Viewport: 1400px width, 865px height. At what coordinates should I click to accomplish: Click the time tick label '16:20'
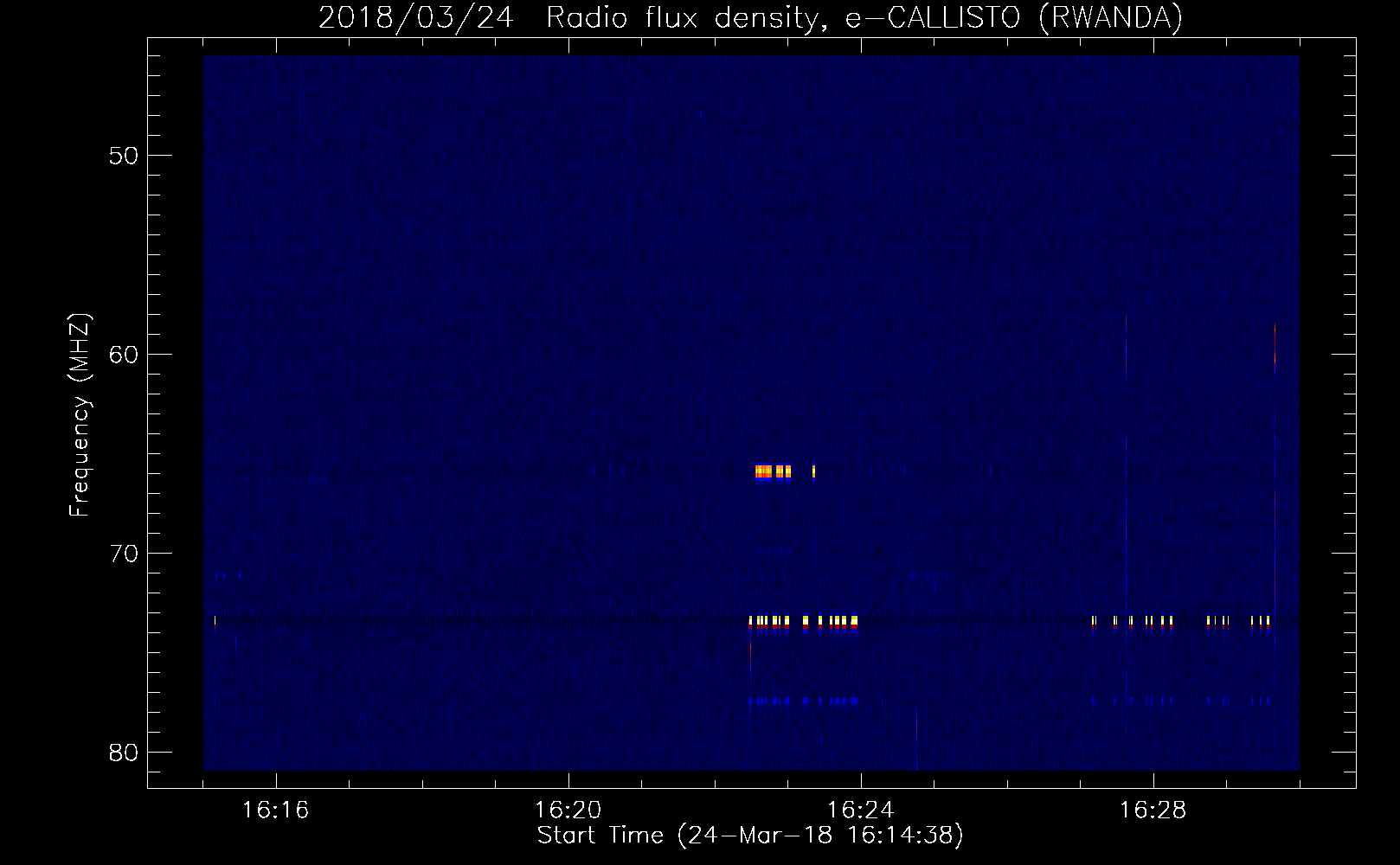point(568,811)
